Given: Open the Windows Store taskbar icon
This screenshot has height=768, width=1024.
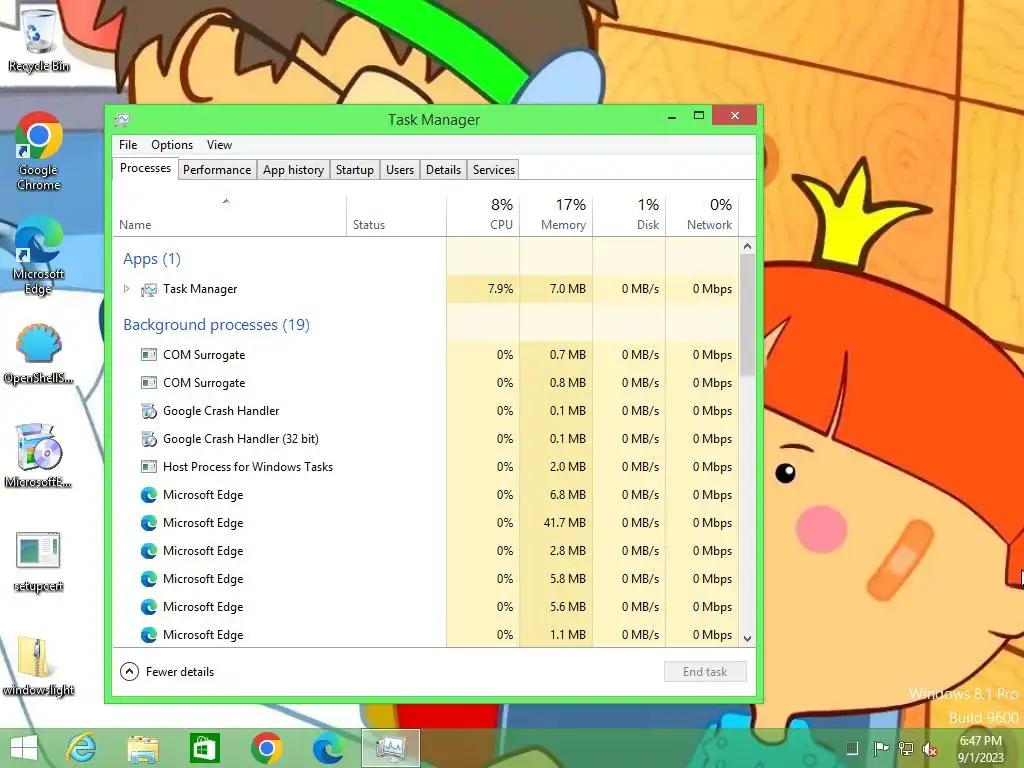Looking at the screenshot, I should tap(204, 748).
